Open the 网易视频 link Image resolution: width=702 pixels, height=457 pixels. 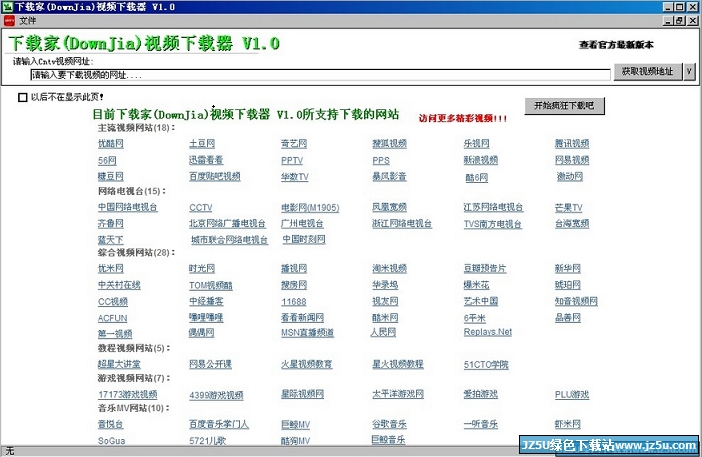tap(572, 160)
